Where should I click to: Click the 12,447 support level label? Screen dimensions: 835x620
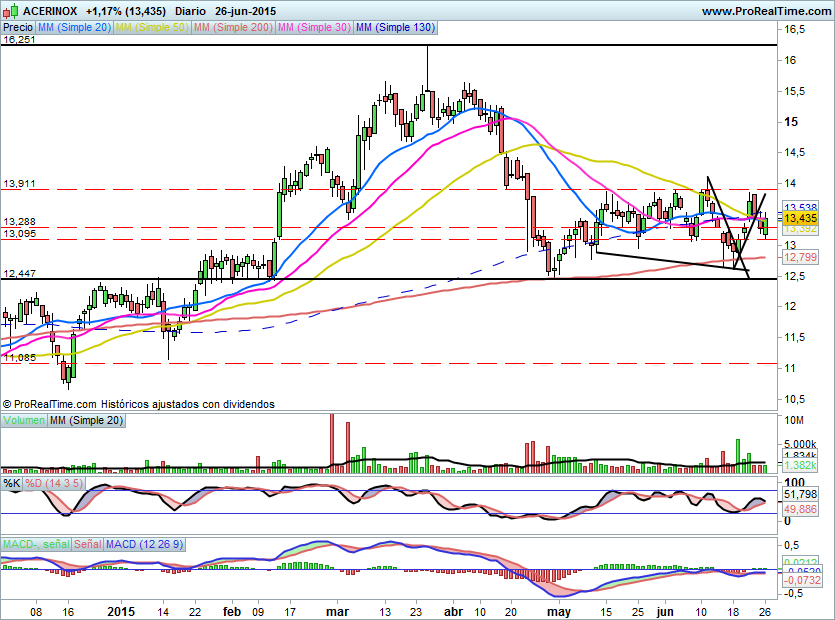(x=19, y=273)
